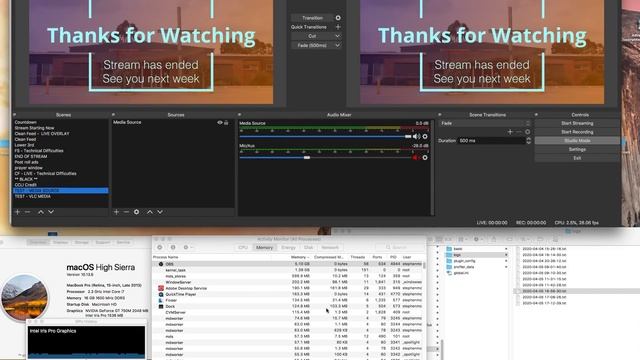Image resolution: width=640 pixels, height=360 pixels.
Task: Click Mic/Aux volume slider handle
Action: (307, 158)
